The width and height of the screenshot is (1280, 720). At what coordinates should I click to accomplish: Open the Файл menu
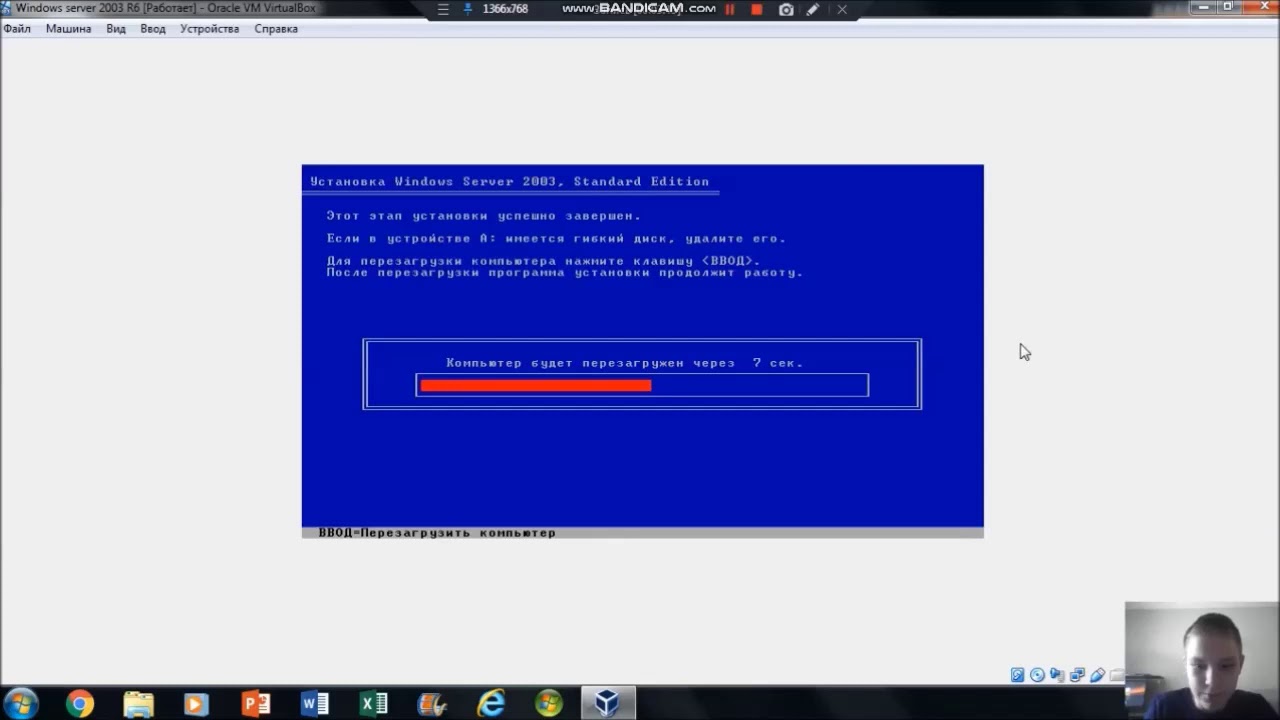tap(17, 29)
